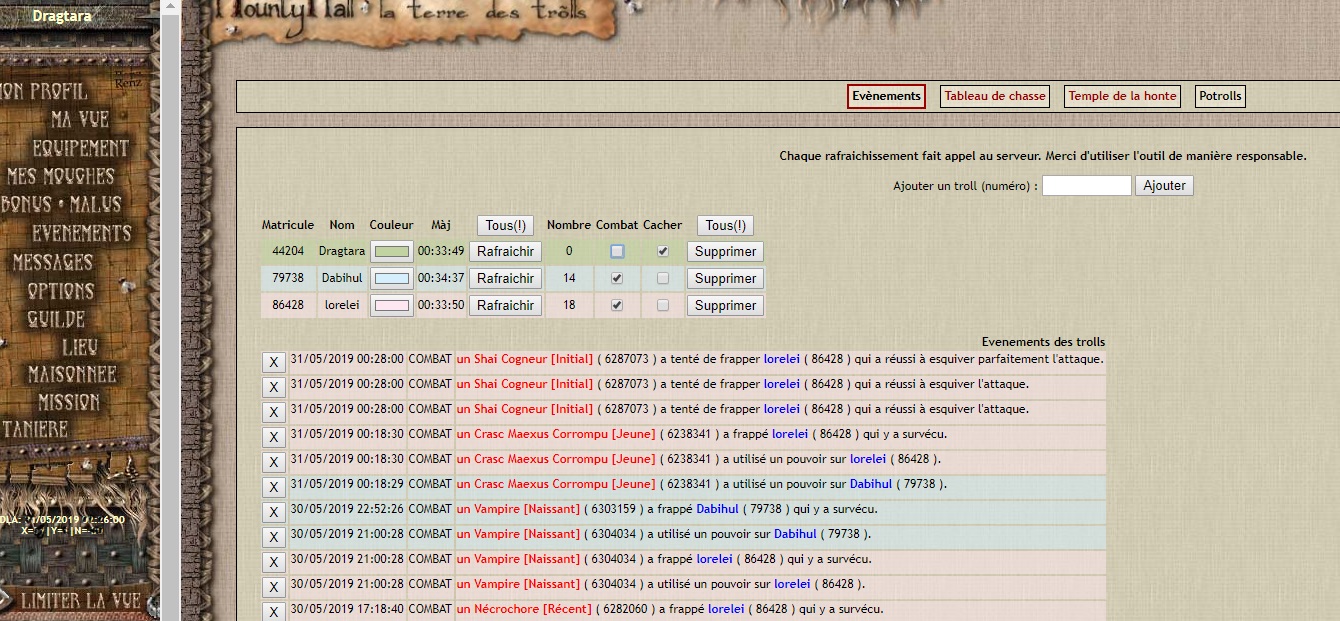Image resolution: width=1340 pixels, height=621 pixels.
Task: Dismiss the Nécrochore event with X
Action: click(273, 611)
